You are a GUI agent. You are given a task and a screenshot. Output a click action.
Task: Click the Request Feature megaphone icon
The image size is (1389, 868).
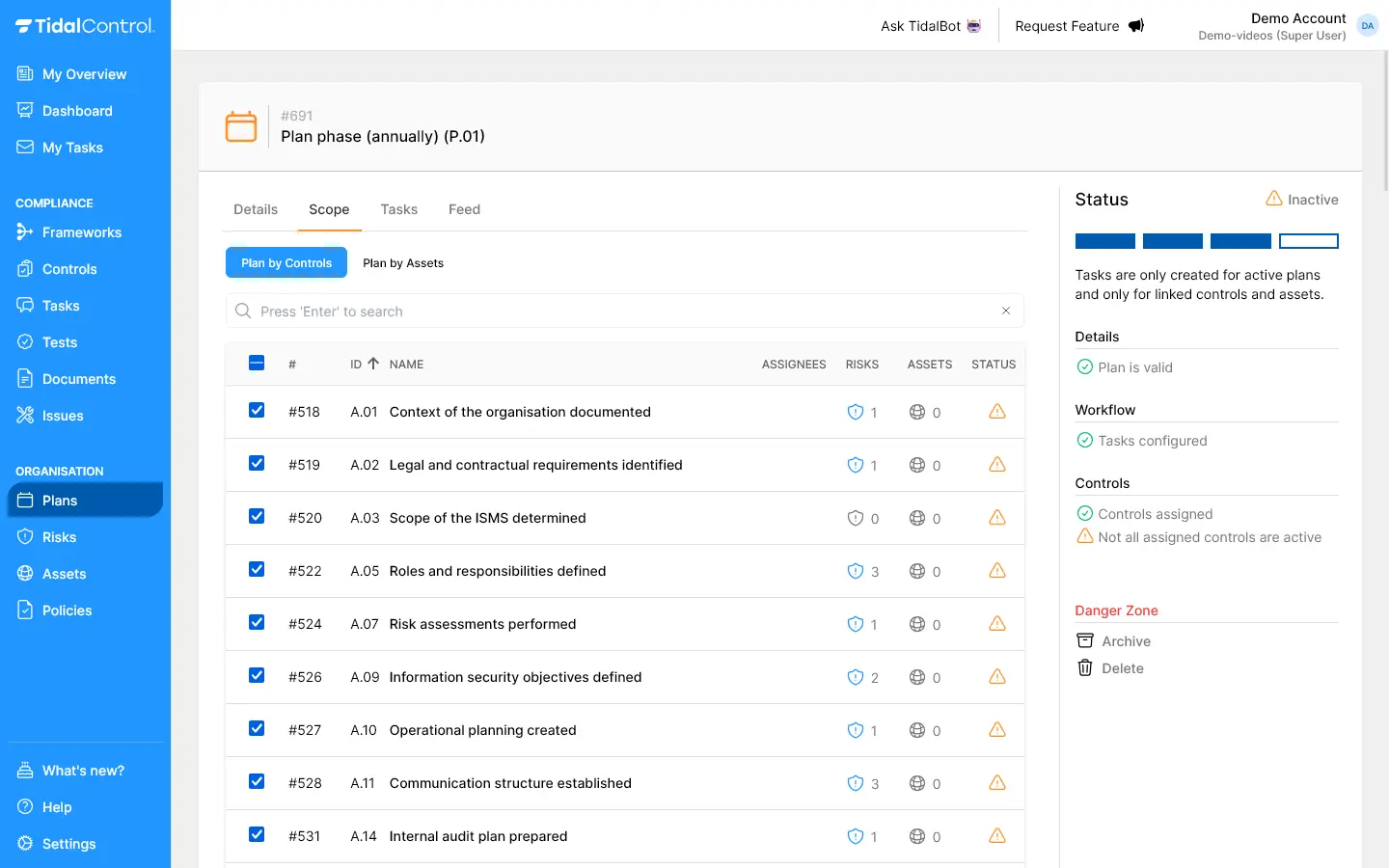[x=1136, y=26]
